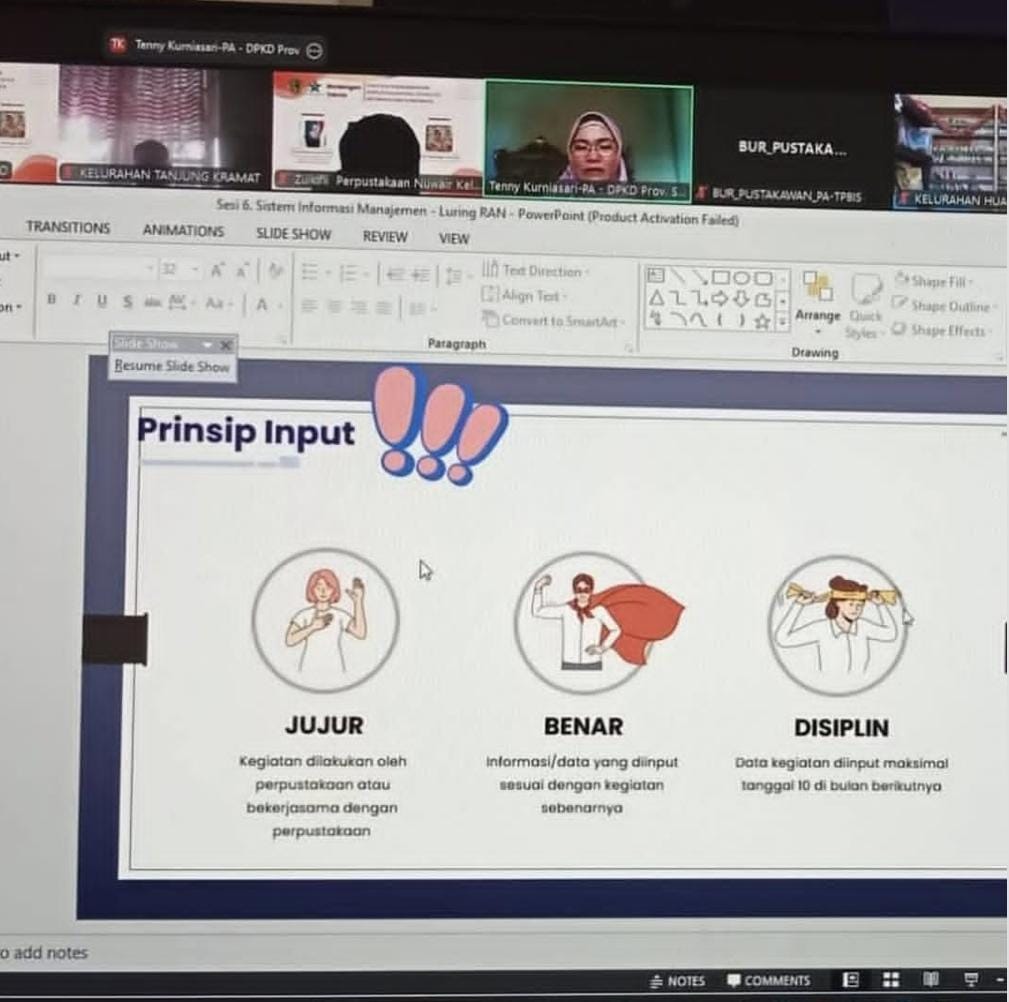Viewport: 1009px width, 1002px height.
Task: Select Normal view icon in status bar
Action: click(851, 980)
